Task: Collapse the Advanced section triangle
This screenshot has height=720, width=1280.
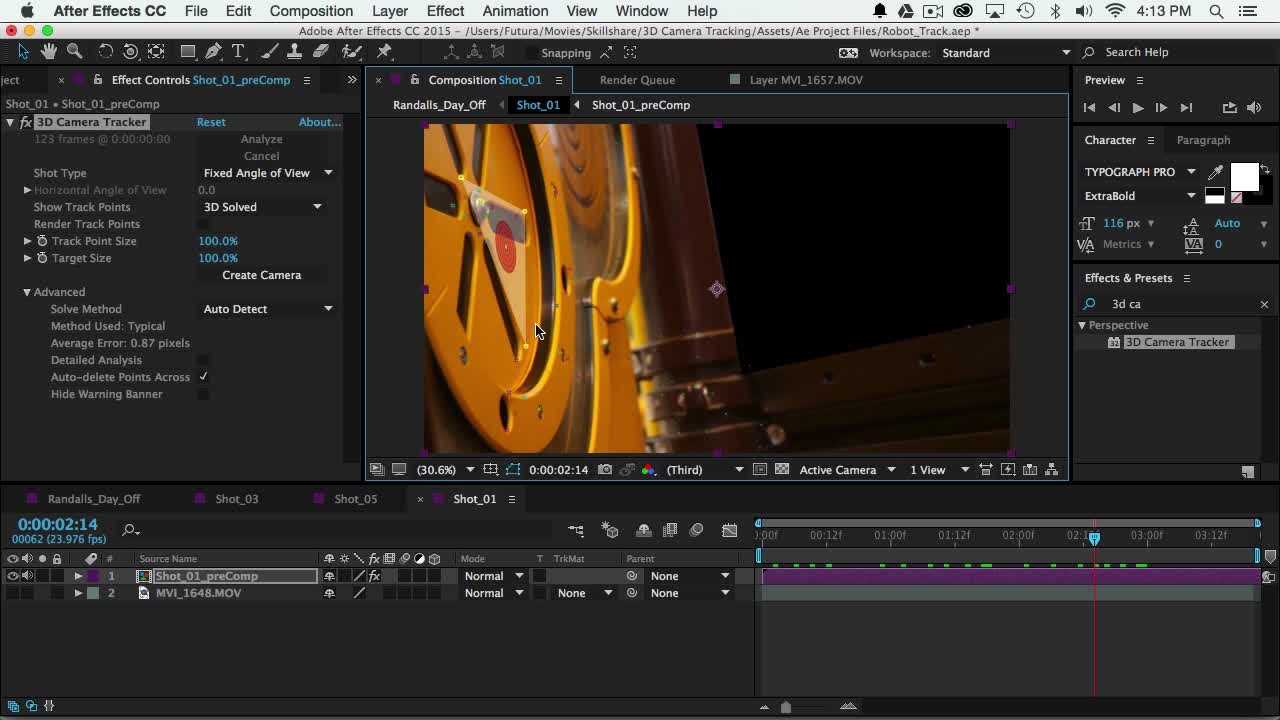Action: pos(27,292)
